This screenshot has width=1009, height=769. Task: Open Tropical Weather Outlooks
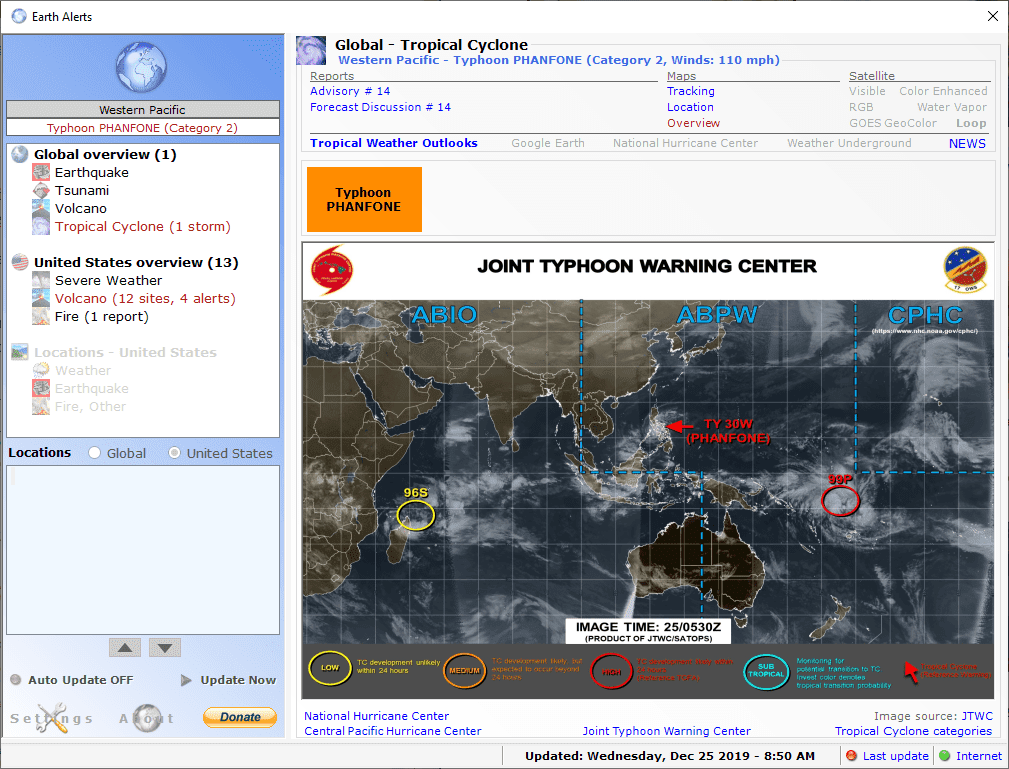[x=394, y=143]
